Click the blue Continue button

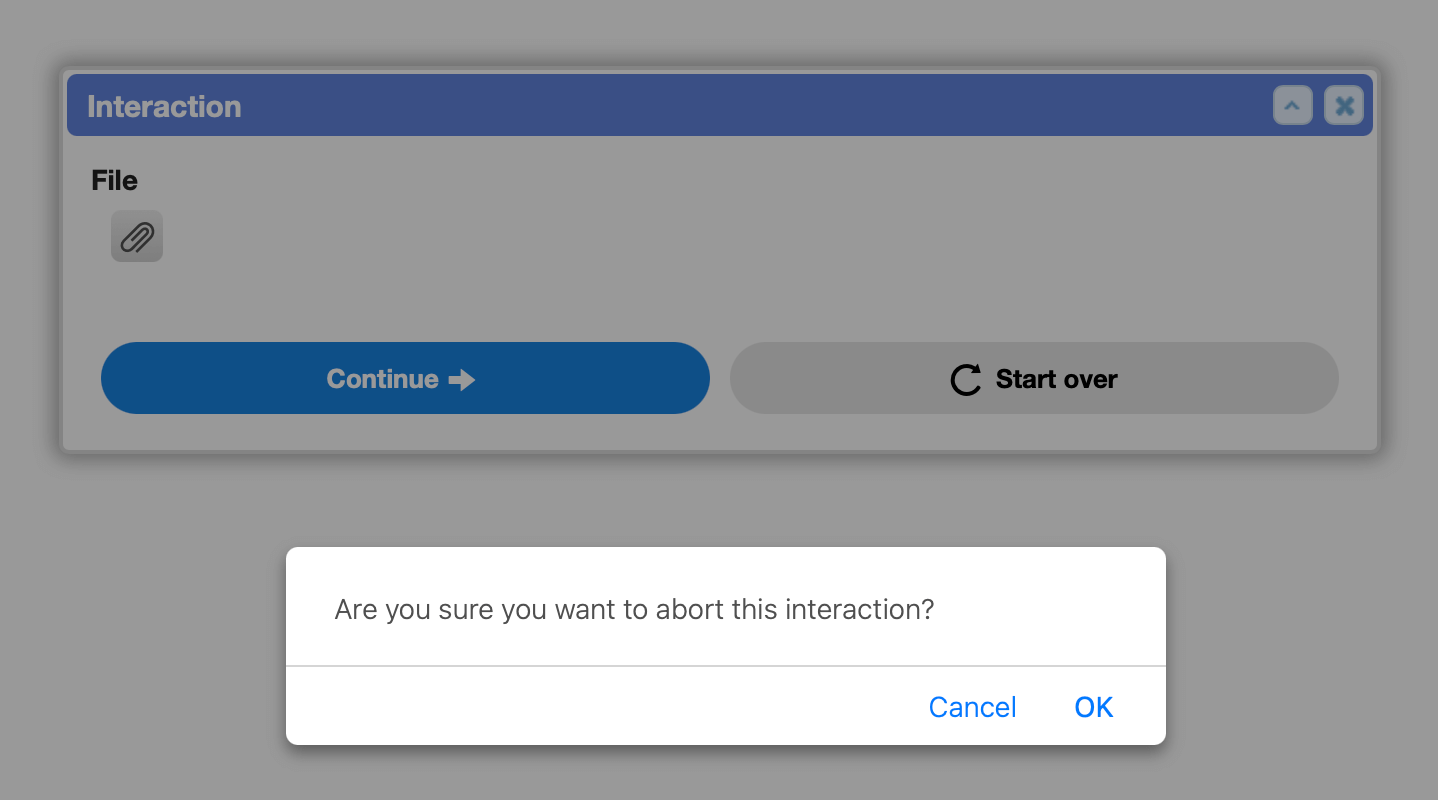[405, 378]
